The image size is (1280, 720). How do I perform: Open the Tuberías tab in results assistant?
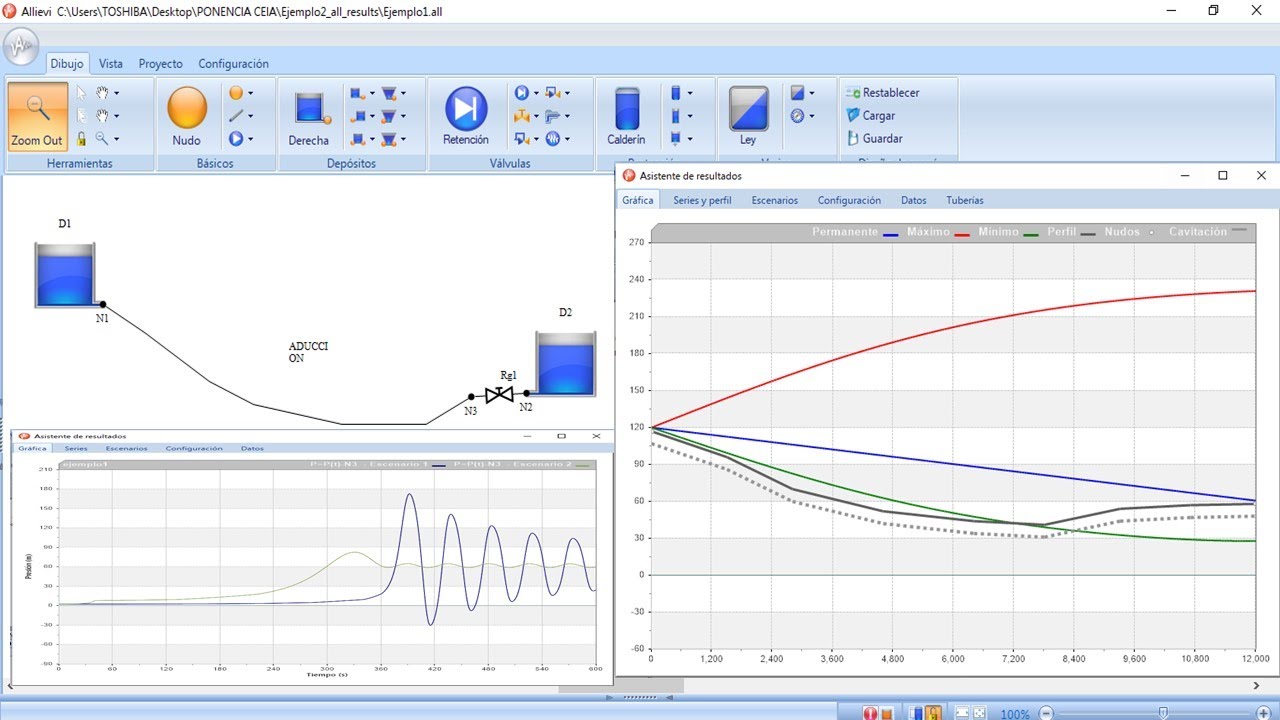[x=965, y=200]
